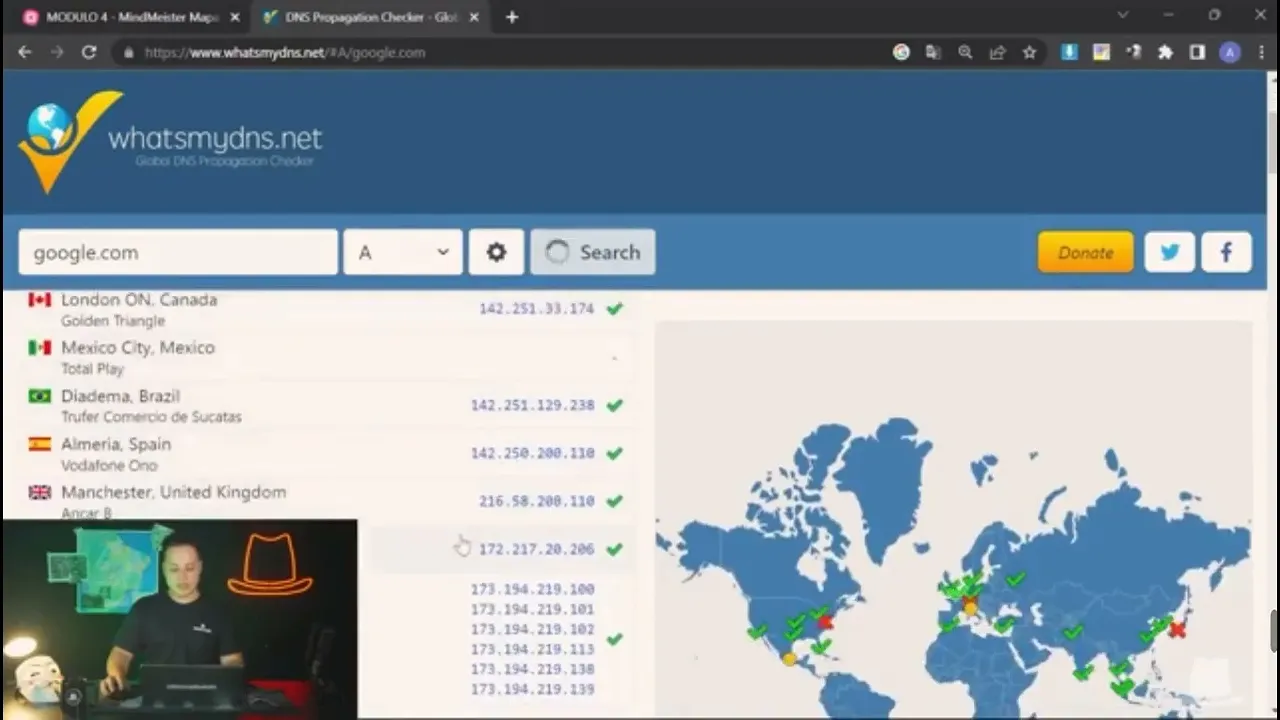Click IP address 216.58.208.110
This screenshot has height=720, width=1280.
[536, 501]
